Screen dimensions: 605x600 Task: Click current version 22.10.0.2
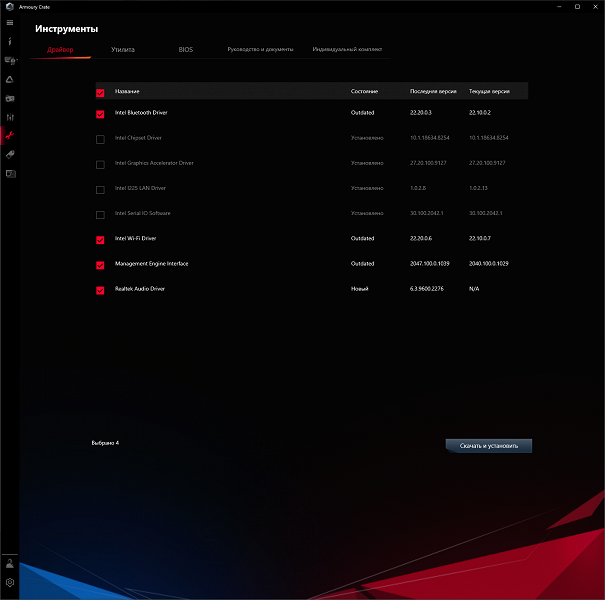[480, 113]
